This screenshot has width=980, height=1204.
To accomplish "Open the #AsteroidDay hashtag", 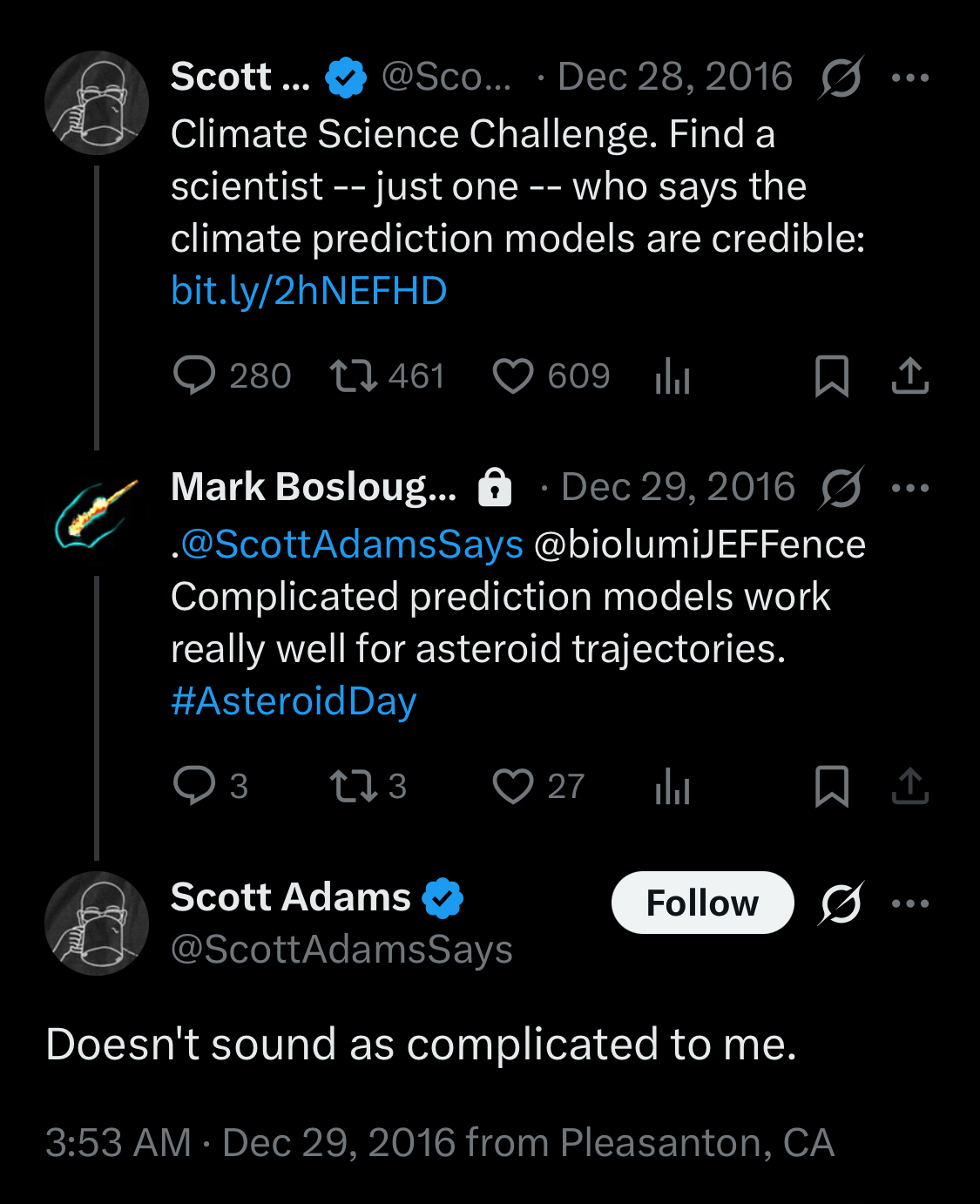I will click(x=294, y=701).
